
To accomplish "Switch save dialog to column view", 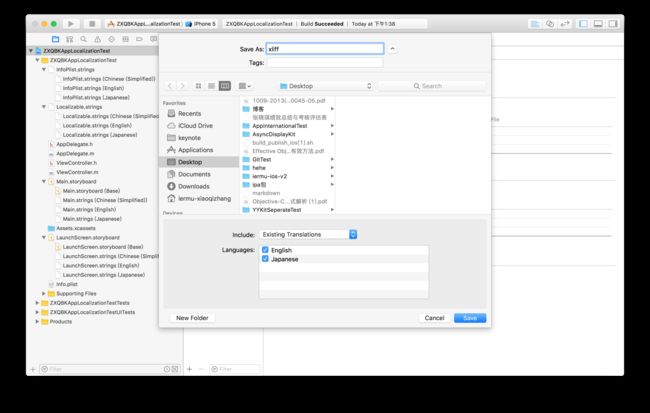I will [225, 86].
